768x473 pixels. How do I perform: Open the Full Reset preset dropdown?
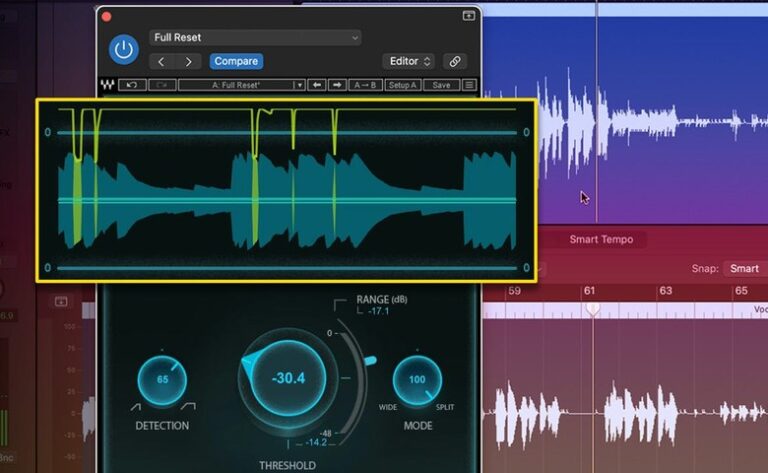point(255,37)
